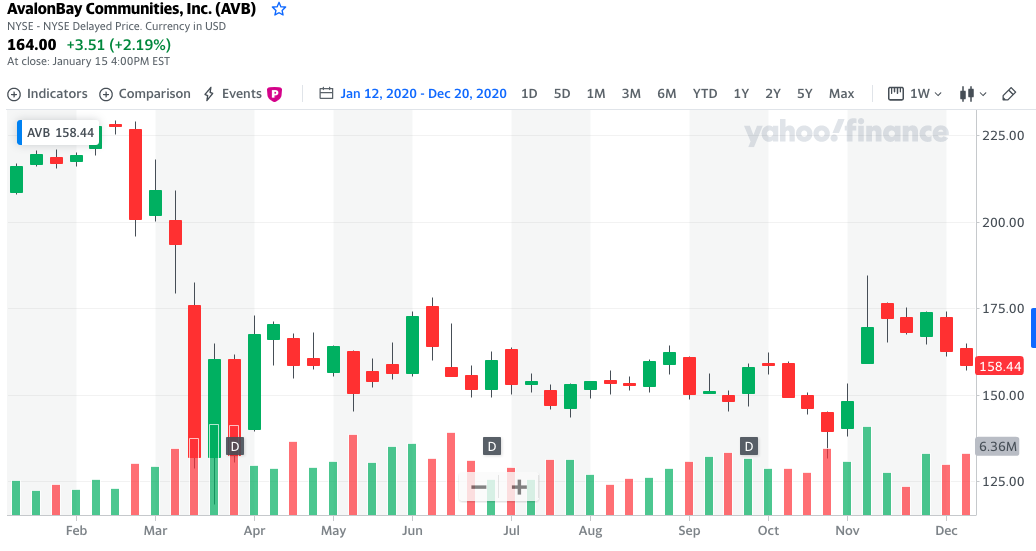Click the 150.00 price axis label

(1003, 395)
